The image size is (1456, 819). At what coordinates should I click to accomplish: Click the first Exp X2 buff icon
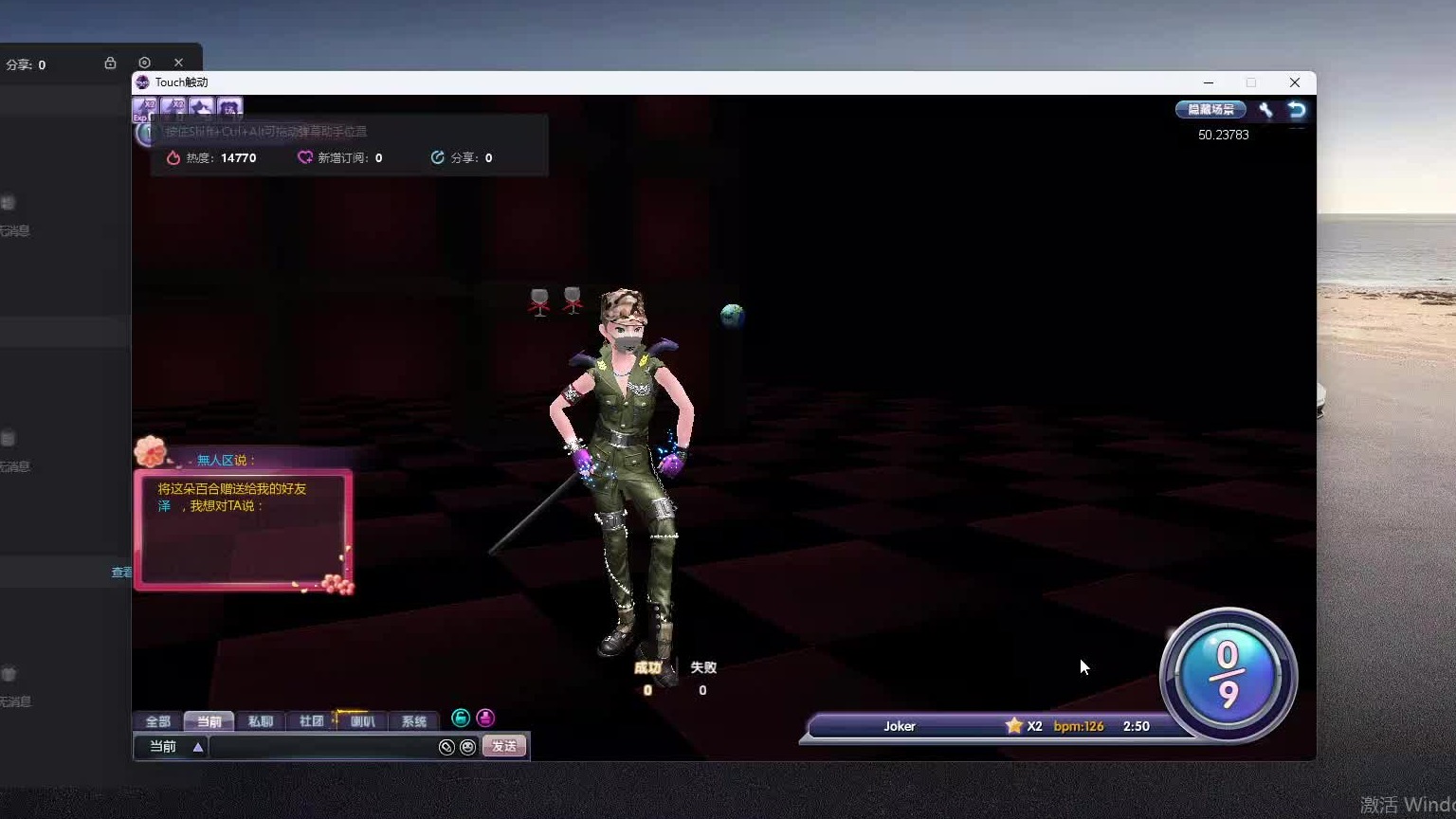point(145,108)
